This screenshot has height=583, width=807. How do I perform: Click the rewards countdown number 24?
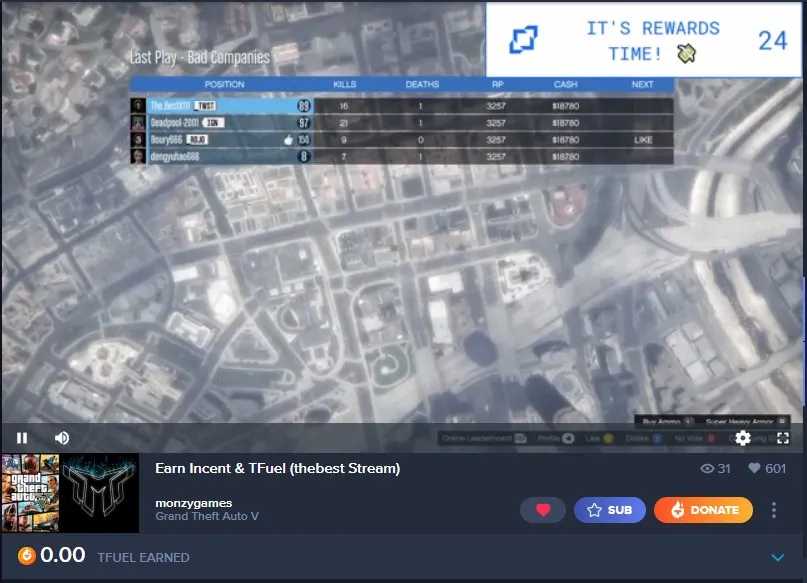tap(773, 41)
